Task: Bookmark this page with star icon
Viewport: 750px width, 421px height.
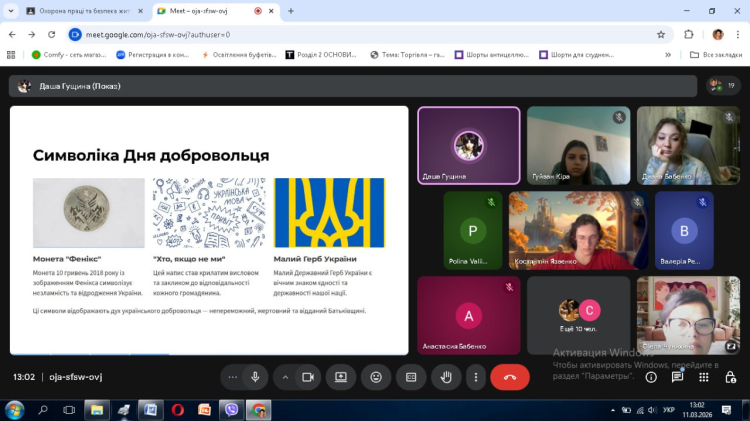Action: (x=661, y=34)
